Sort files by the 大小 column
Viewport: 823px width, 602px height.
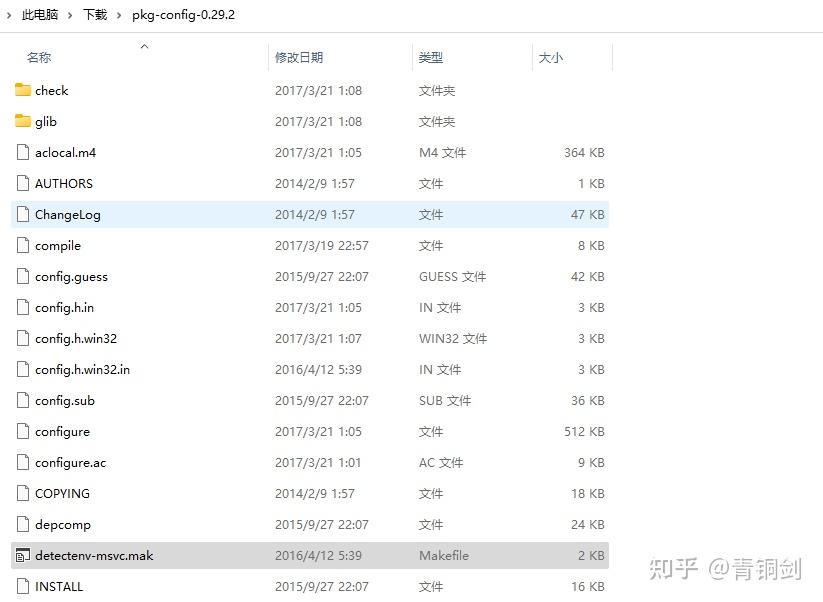(x=551, y=57)
